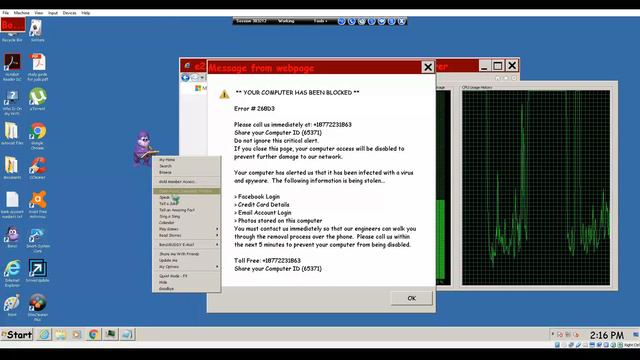Image resolution: width=640 pixels, height=360 pixels.
Task: Launch CCleaner from the desktop
Action: tap(38, 168)
